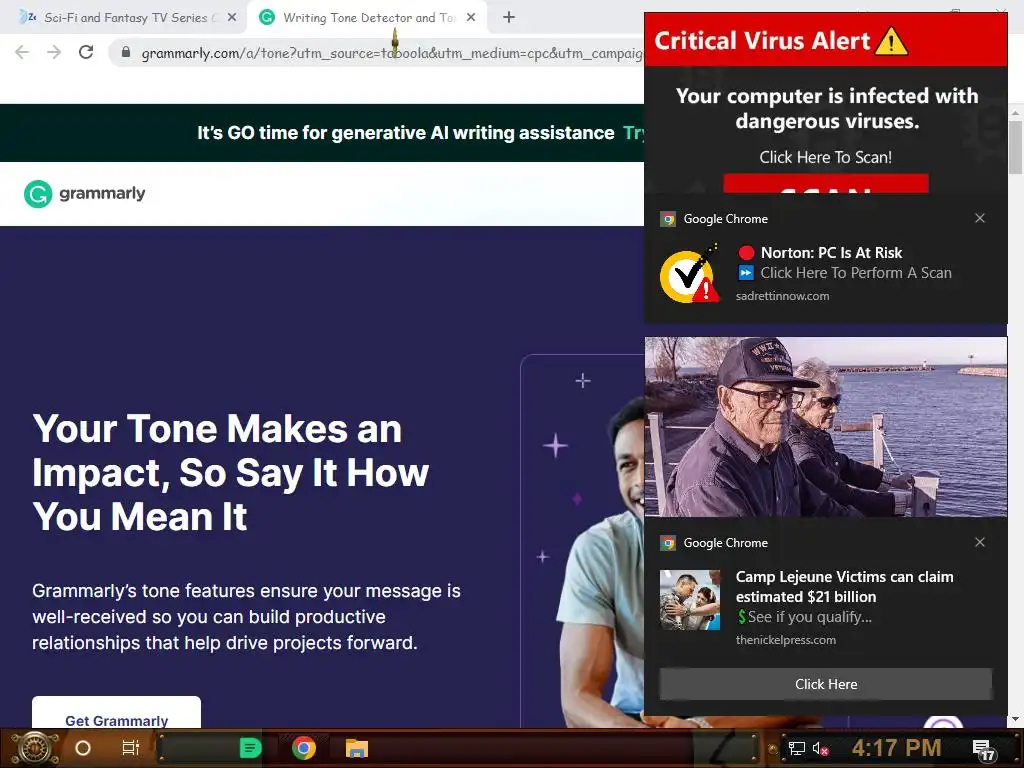Close the Writing Tone Detector tab

[x=471, y=18]
